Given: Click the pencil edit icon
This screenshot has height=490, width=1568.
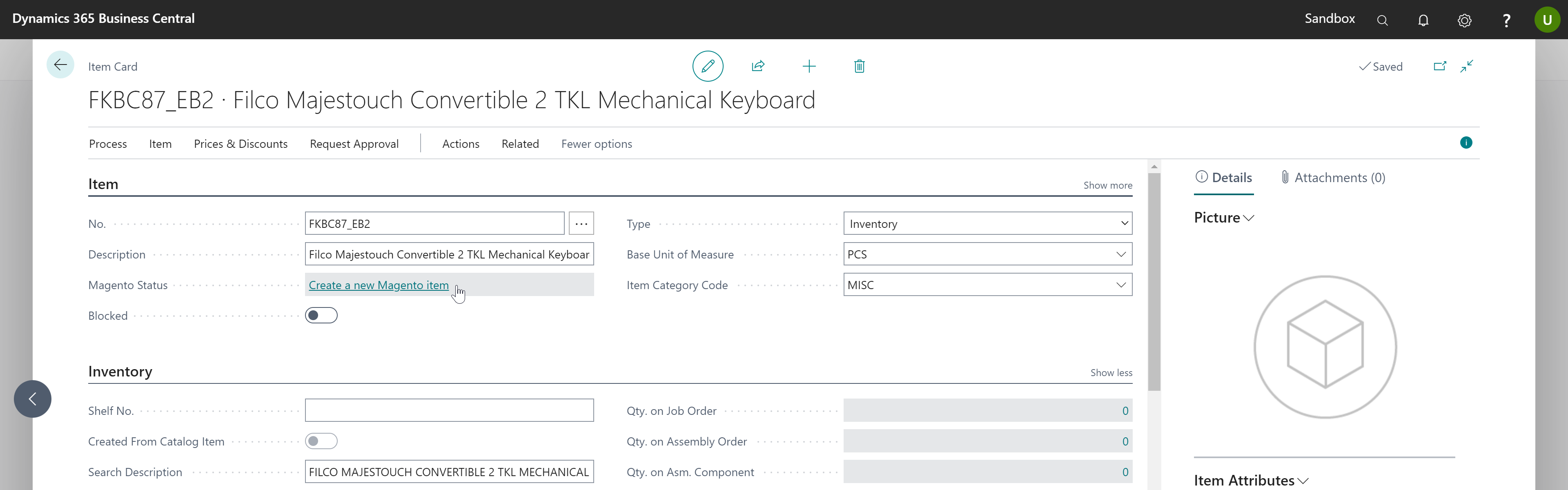Looking at the screenshot, I should tap(707, 66).
